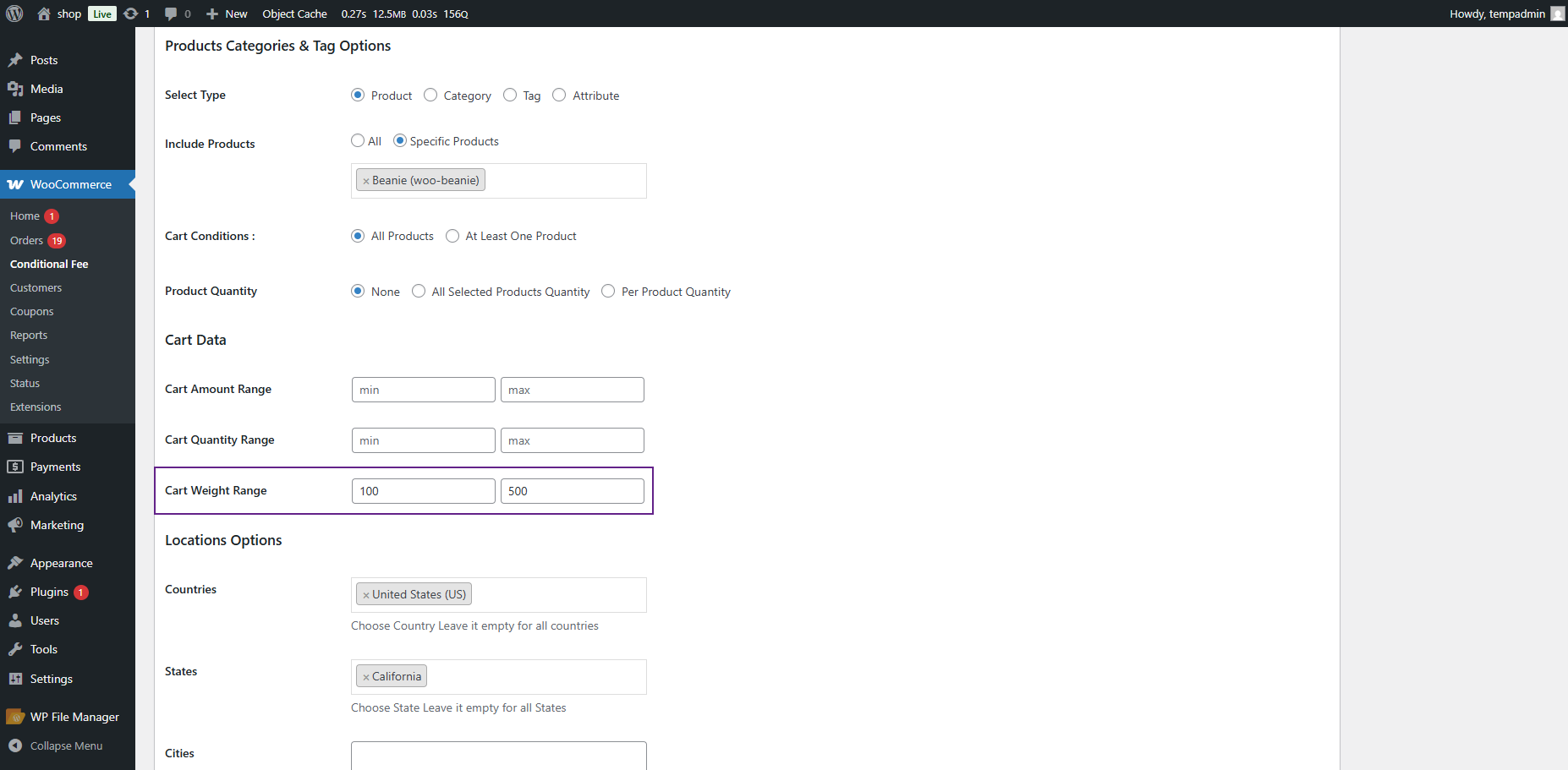Edit Cart Weight Range minimum 100
This screenshot has width=1568, height=770.
tap(424, 491)
